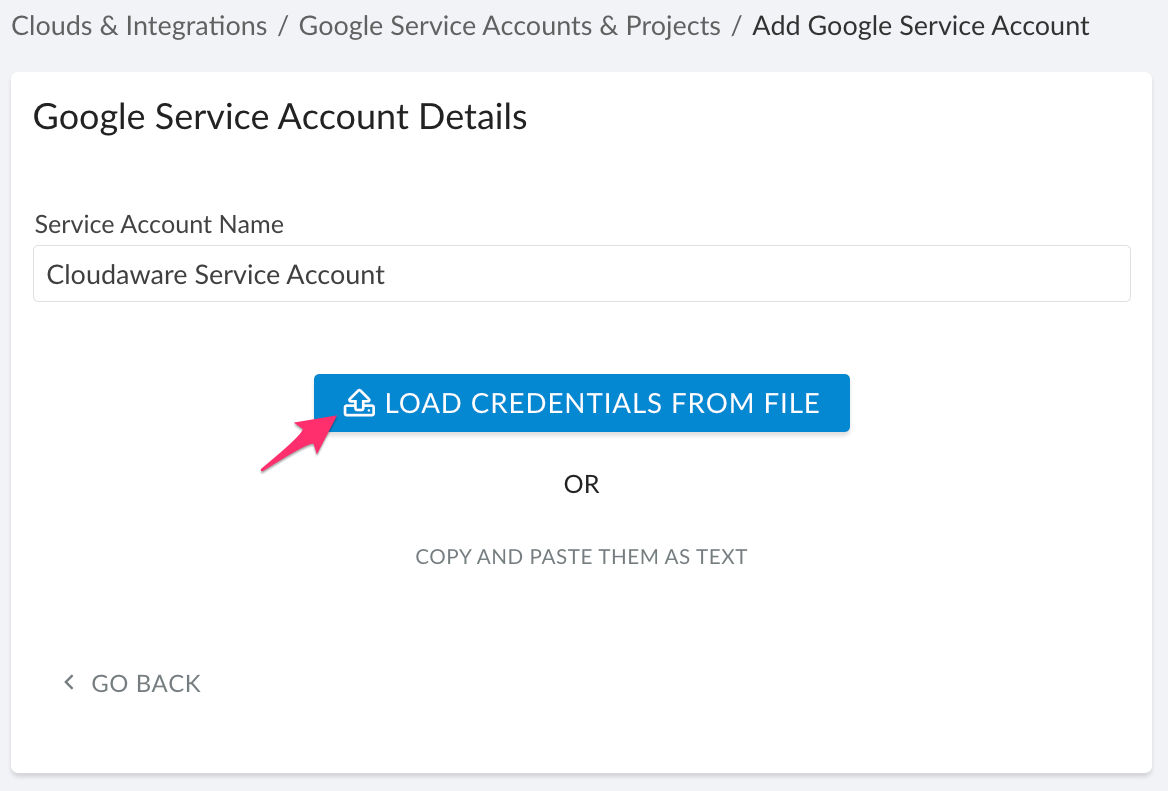The width and height of the screenshot is (1168, 791).
Task: Choose COPY AND PASTE THEM AS TEXT option
Action: 581,556
